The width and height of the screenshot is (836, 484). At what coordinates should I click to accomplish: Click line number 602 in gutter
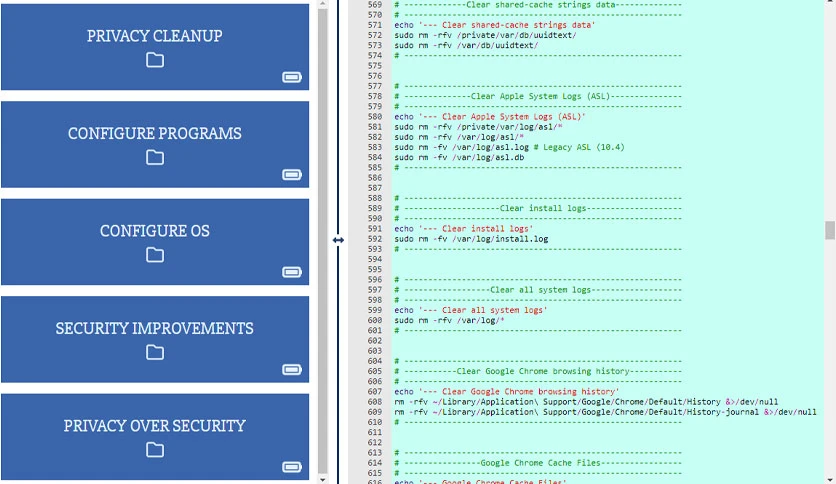click(375, 341)
